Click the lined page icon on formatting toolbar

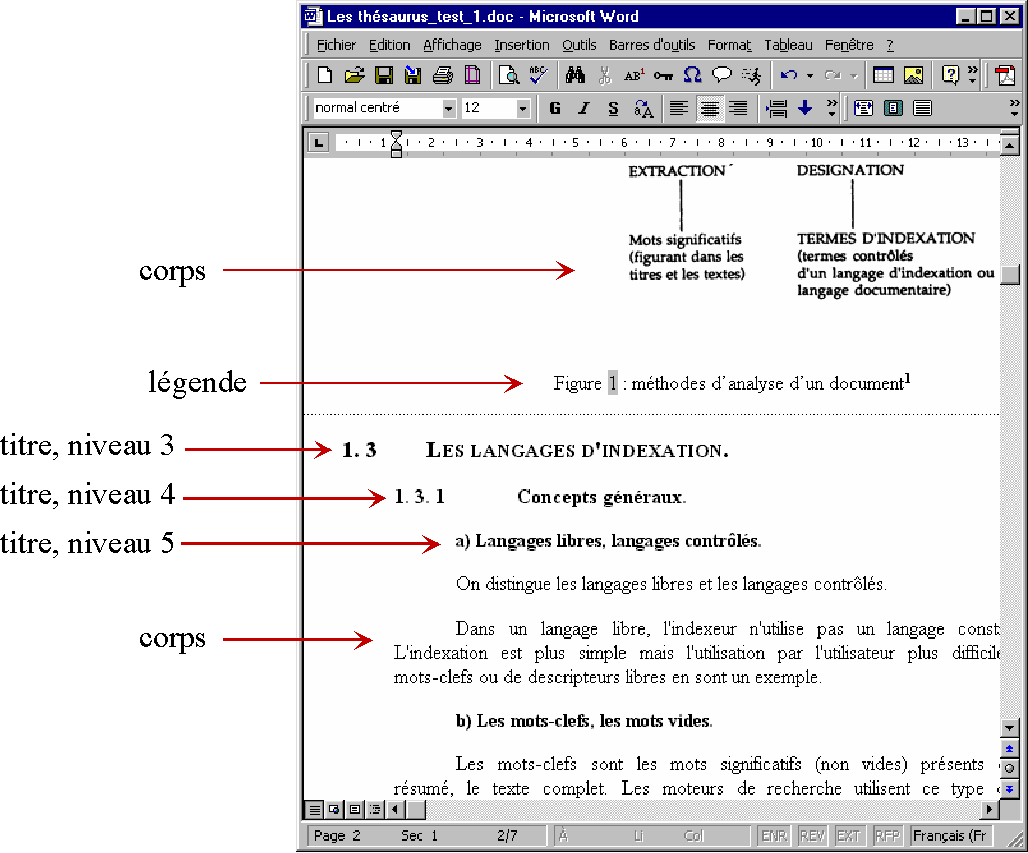coord(922,108)
